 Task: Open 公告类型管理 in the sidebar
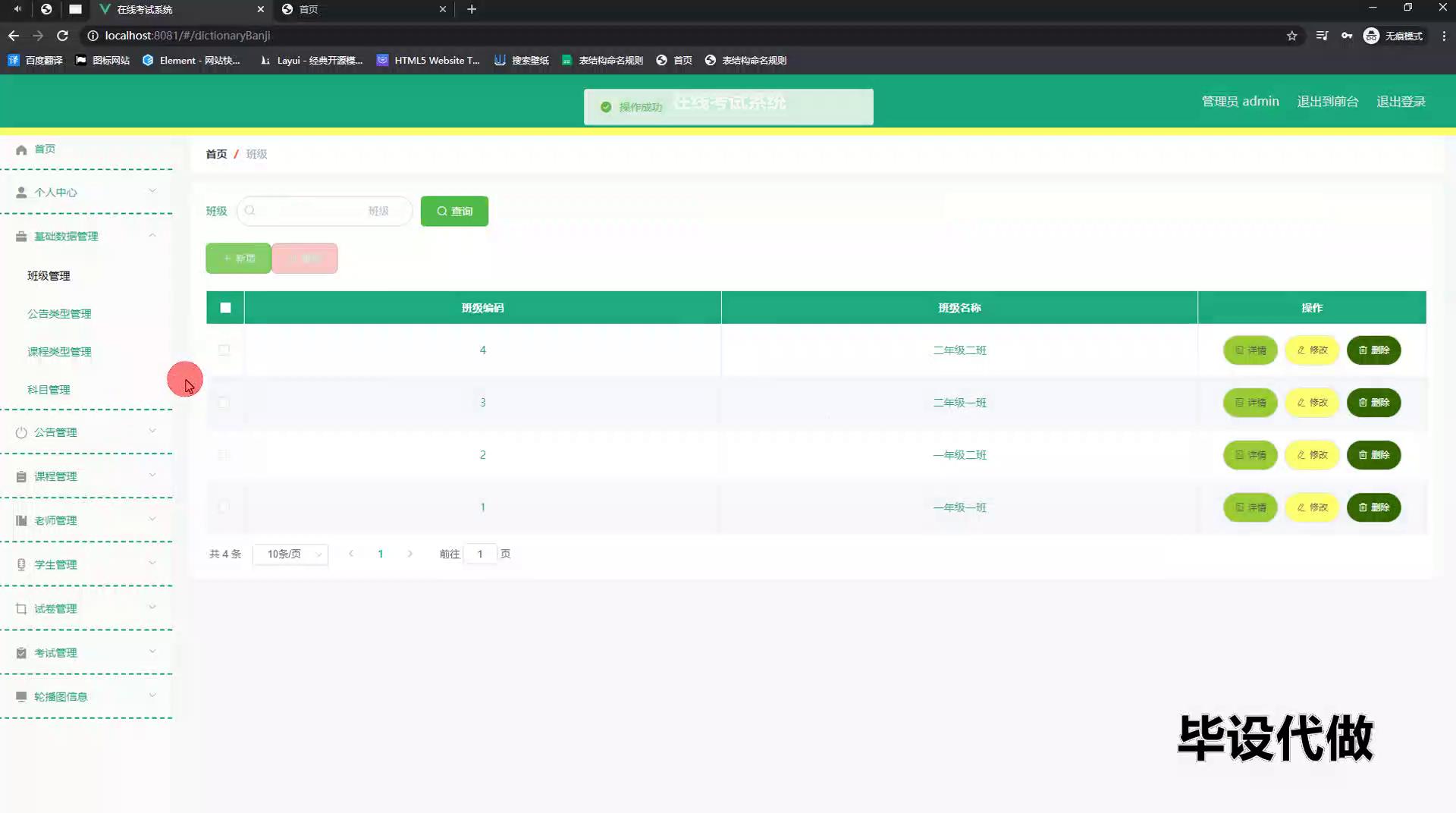(x=59, y=314)
